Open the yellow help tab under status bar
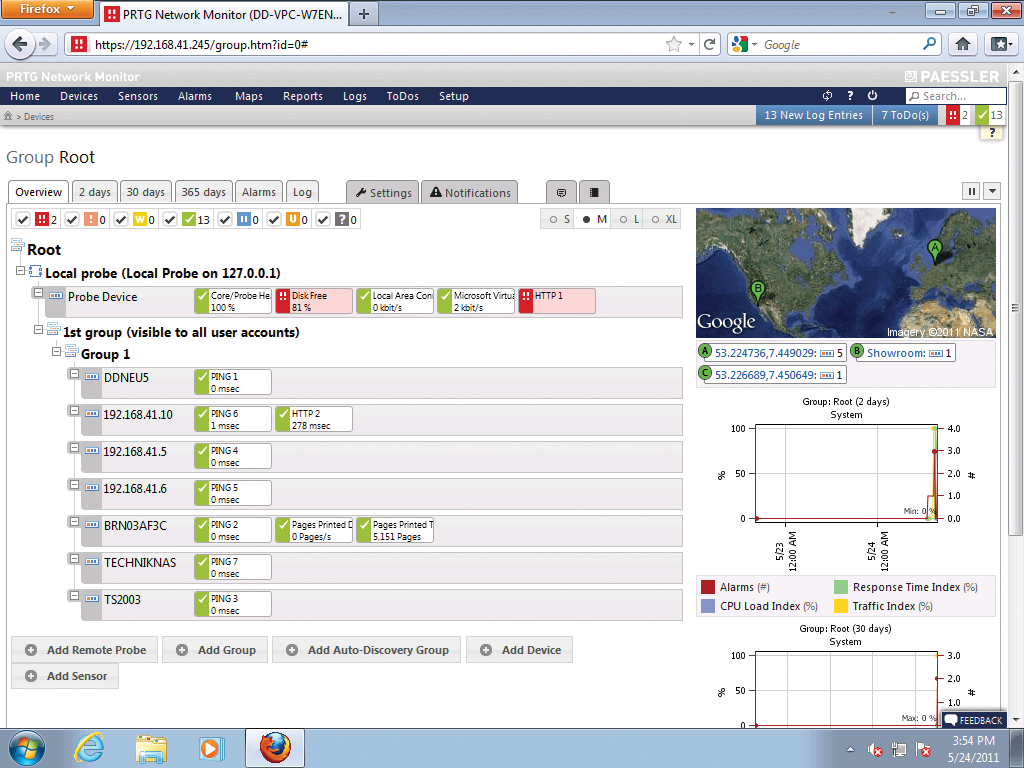 [991, 133]
